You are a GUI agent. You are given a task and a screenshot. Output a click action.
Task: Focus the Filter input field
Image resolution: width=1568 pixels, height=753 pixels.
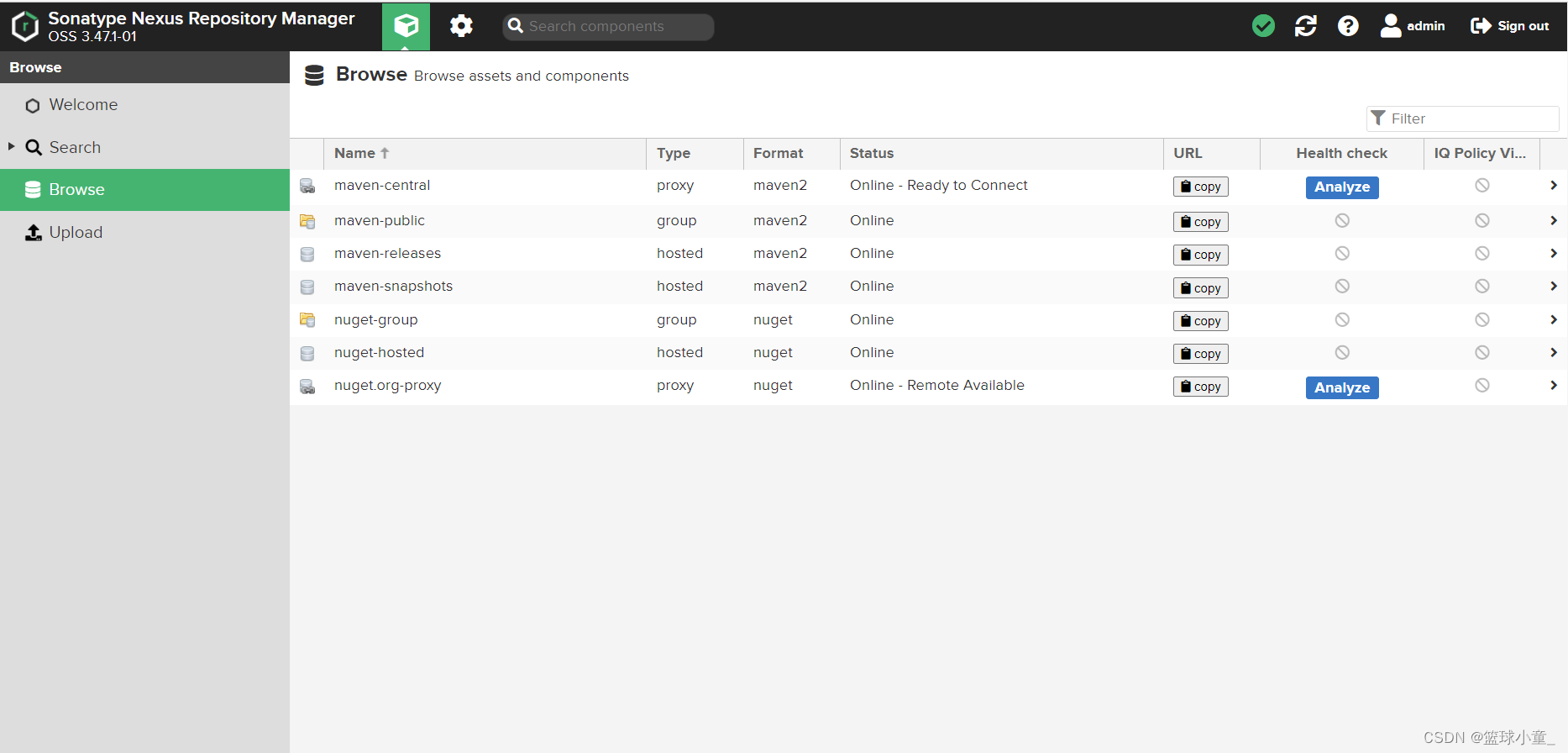[1463, 118]
